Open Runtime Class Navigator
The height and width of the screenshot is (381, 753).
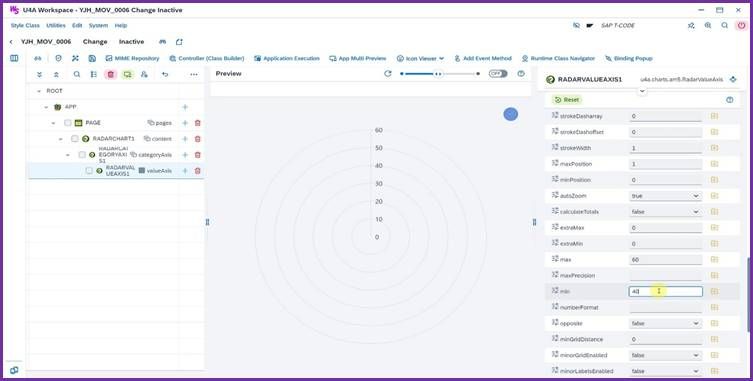coord(558,58)
